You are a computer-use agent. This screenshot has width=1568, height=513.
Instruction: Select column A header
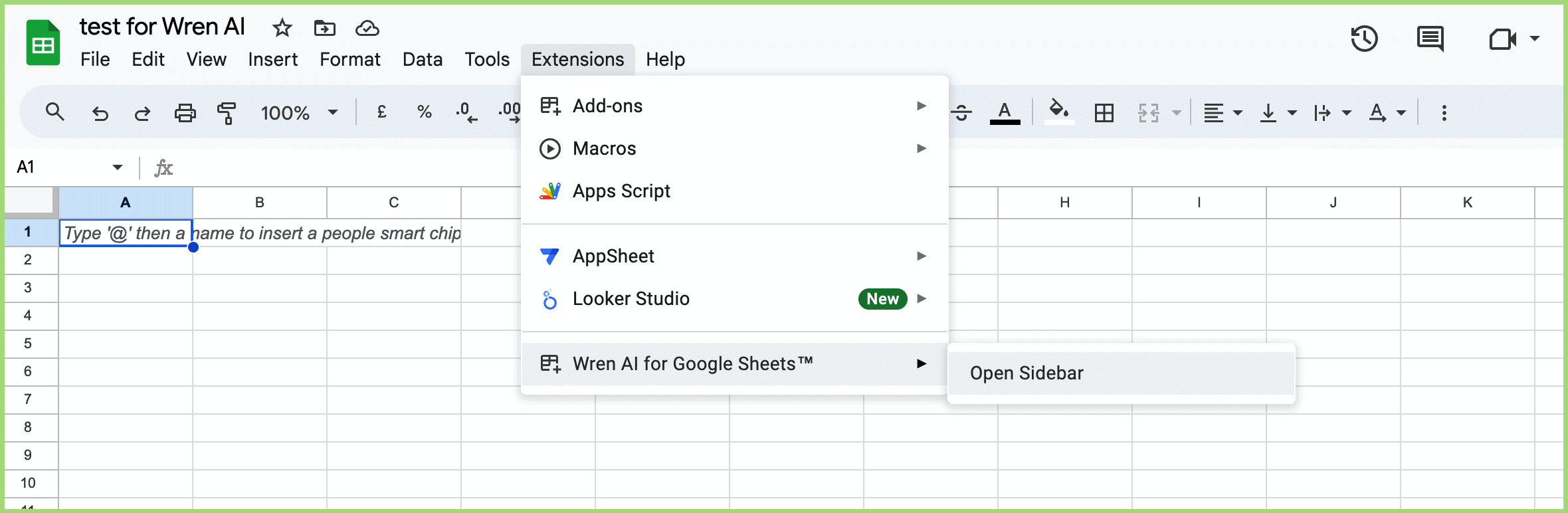click(126, 203)
